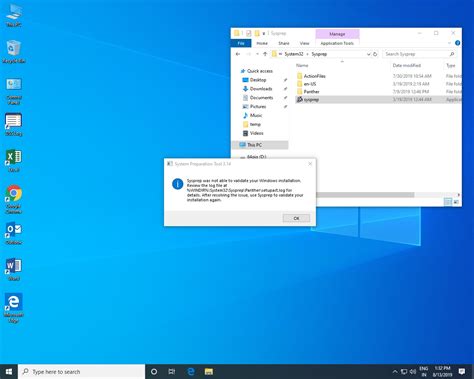Open Quick Access Toolbar dropdown in titlebar
474x379 pixels.
coord(264,33)
